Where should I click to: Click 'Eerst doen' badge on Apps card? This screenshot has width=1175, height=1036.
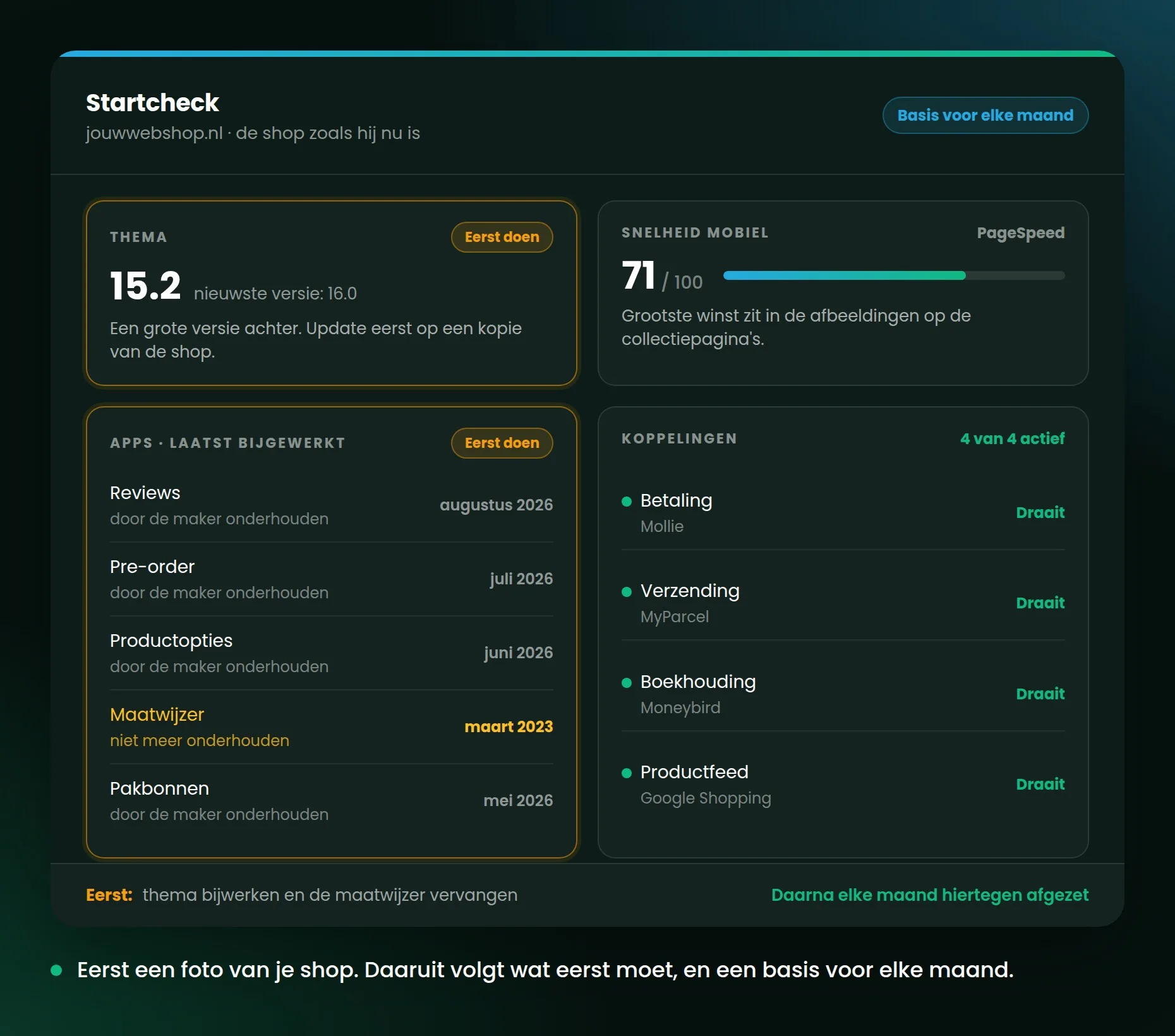(x=502, y=443)
